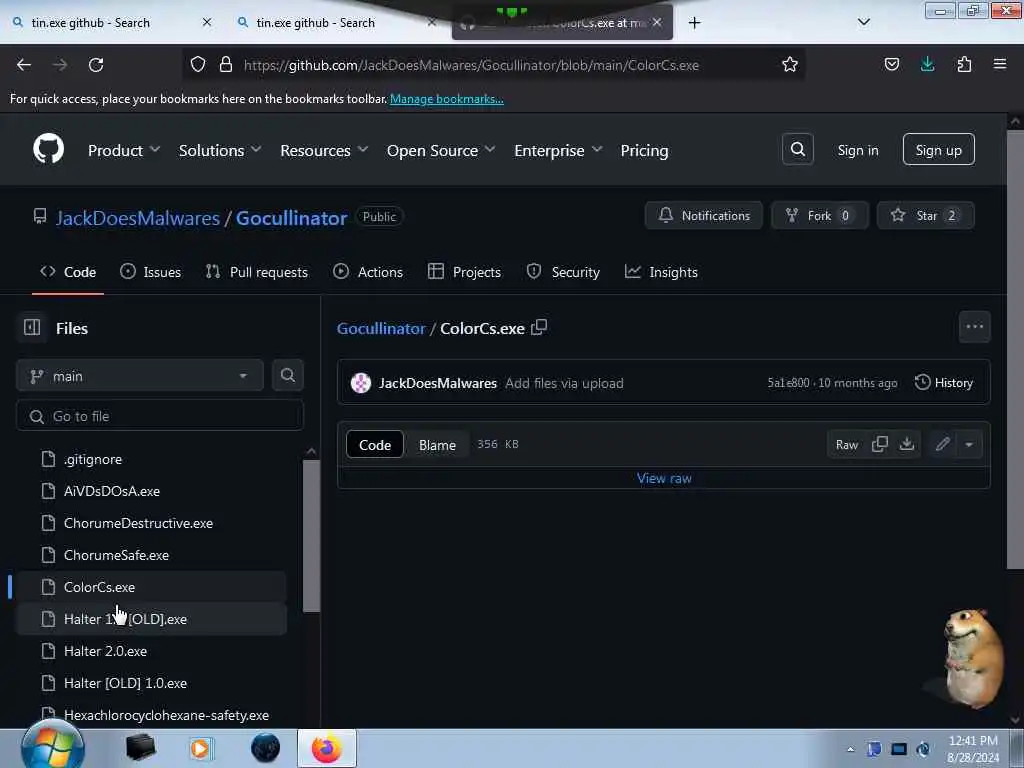The width and height of the screenshot is (1024, 768).
Task: Bookmark this page with the star icon
Action: coord(790,65)
